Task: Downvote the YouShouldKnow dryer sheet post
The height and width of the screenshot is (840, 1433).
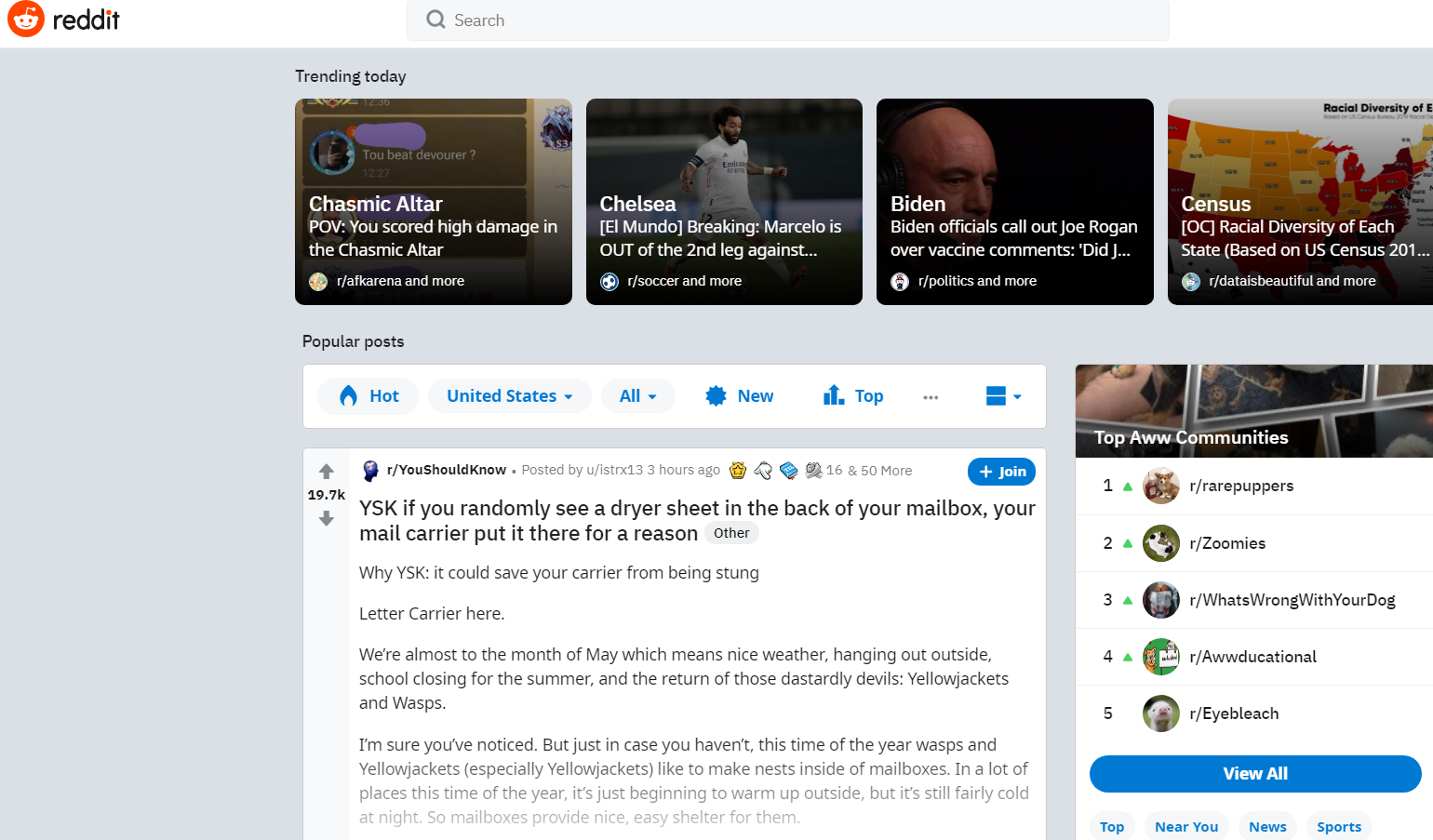Action: [326, 519]
